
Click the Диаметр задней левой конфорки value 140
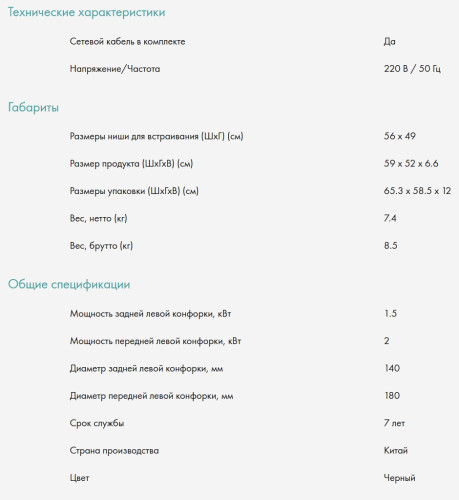click(392, 368)
